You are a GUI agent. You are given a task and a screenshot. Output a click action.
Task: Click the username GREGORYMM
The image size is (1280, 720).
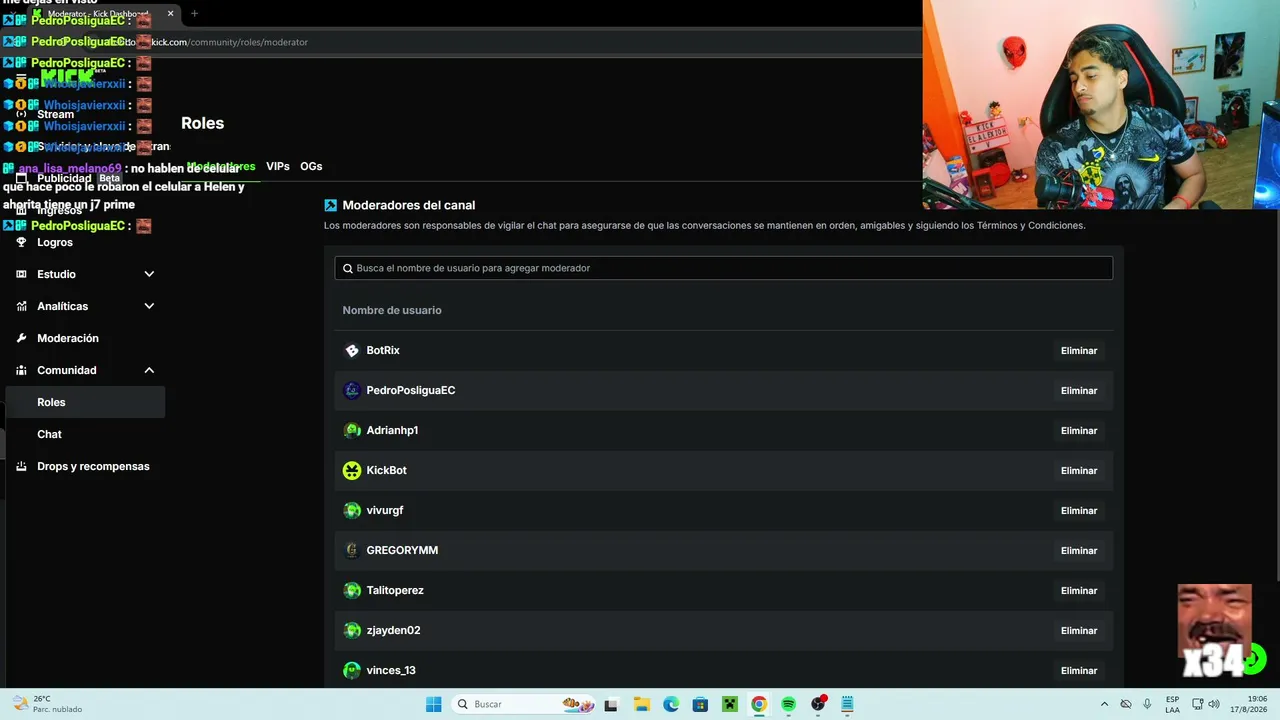coord(402,550)
